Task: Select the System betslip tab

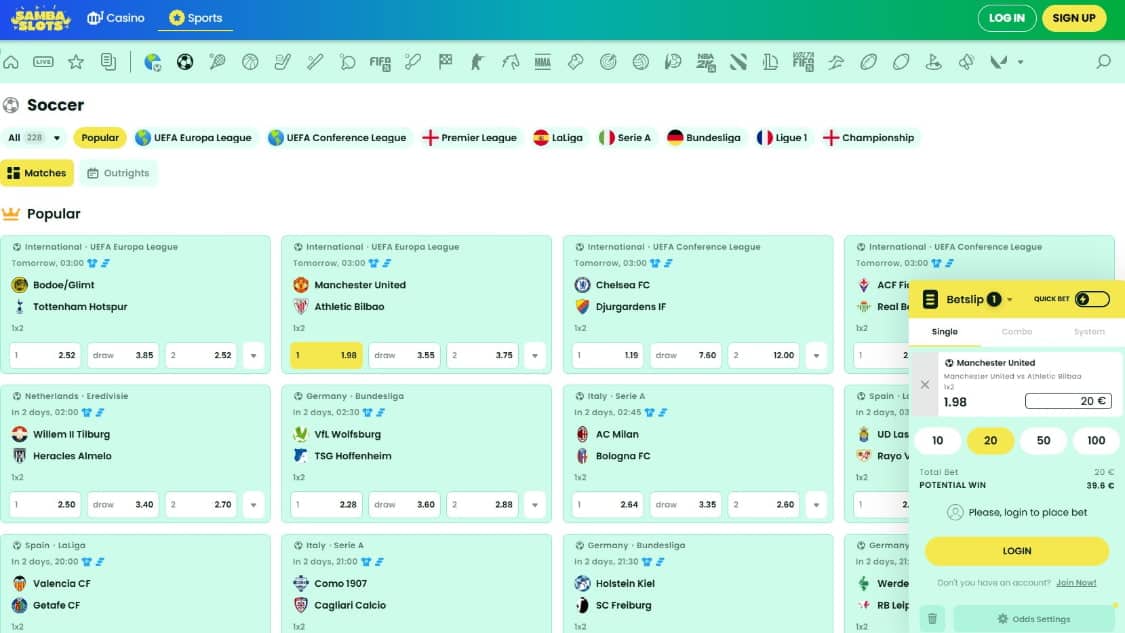Action: coord(1088,332)
